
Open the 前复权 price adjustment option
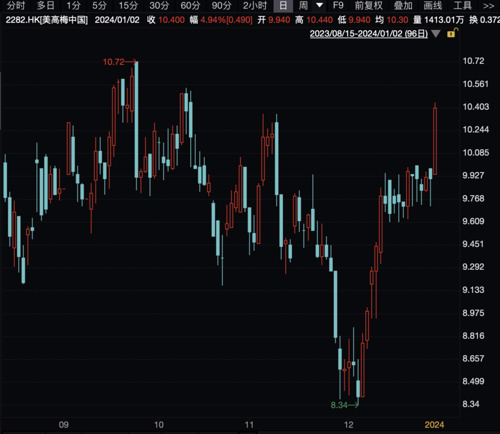(x=369, y=6)
